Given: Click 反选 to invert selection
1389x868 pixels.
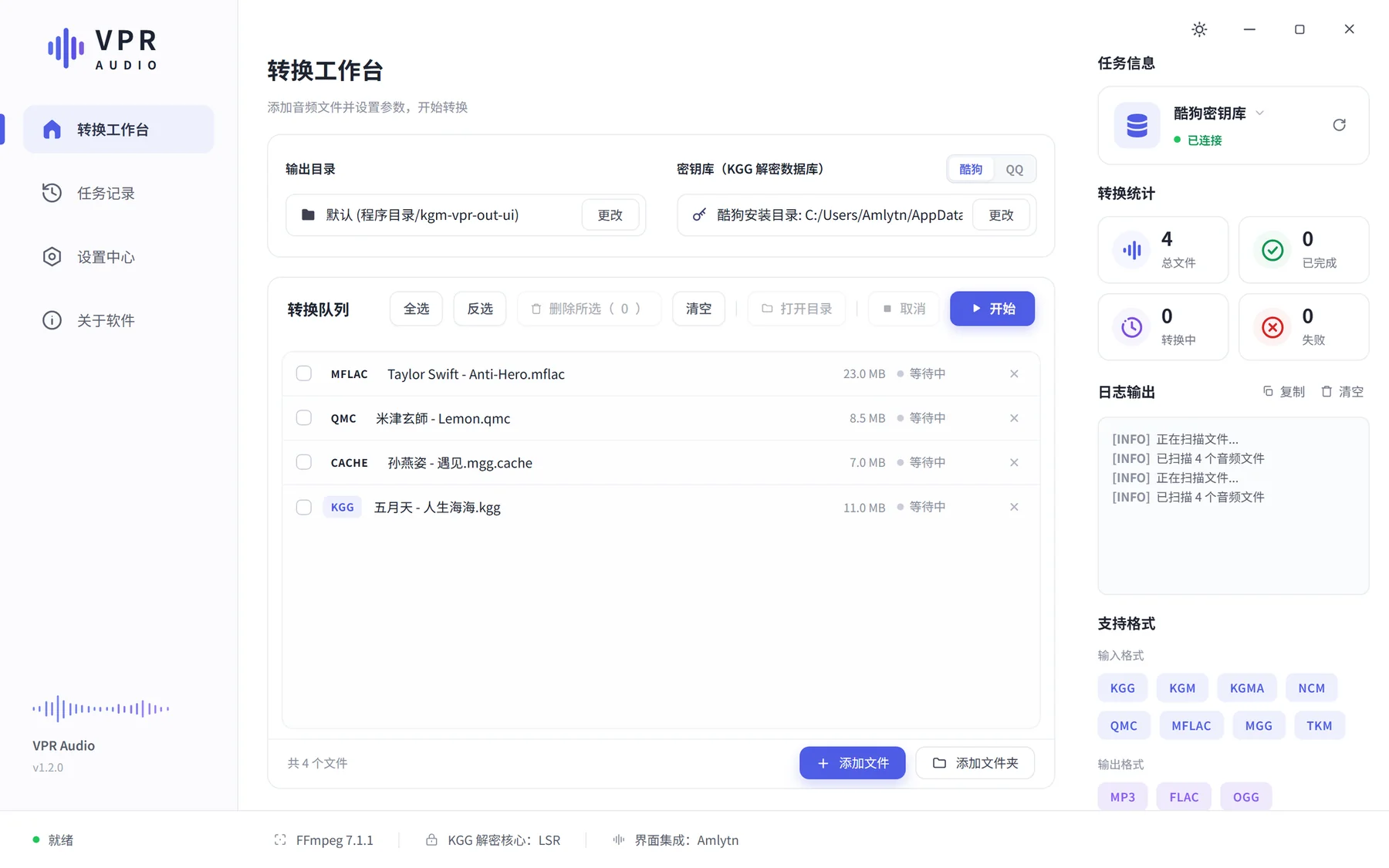Looking at the screenshot, I should coord(480,309).
